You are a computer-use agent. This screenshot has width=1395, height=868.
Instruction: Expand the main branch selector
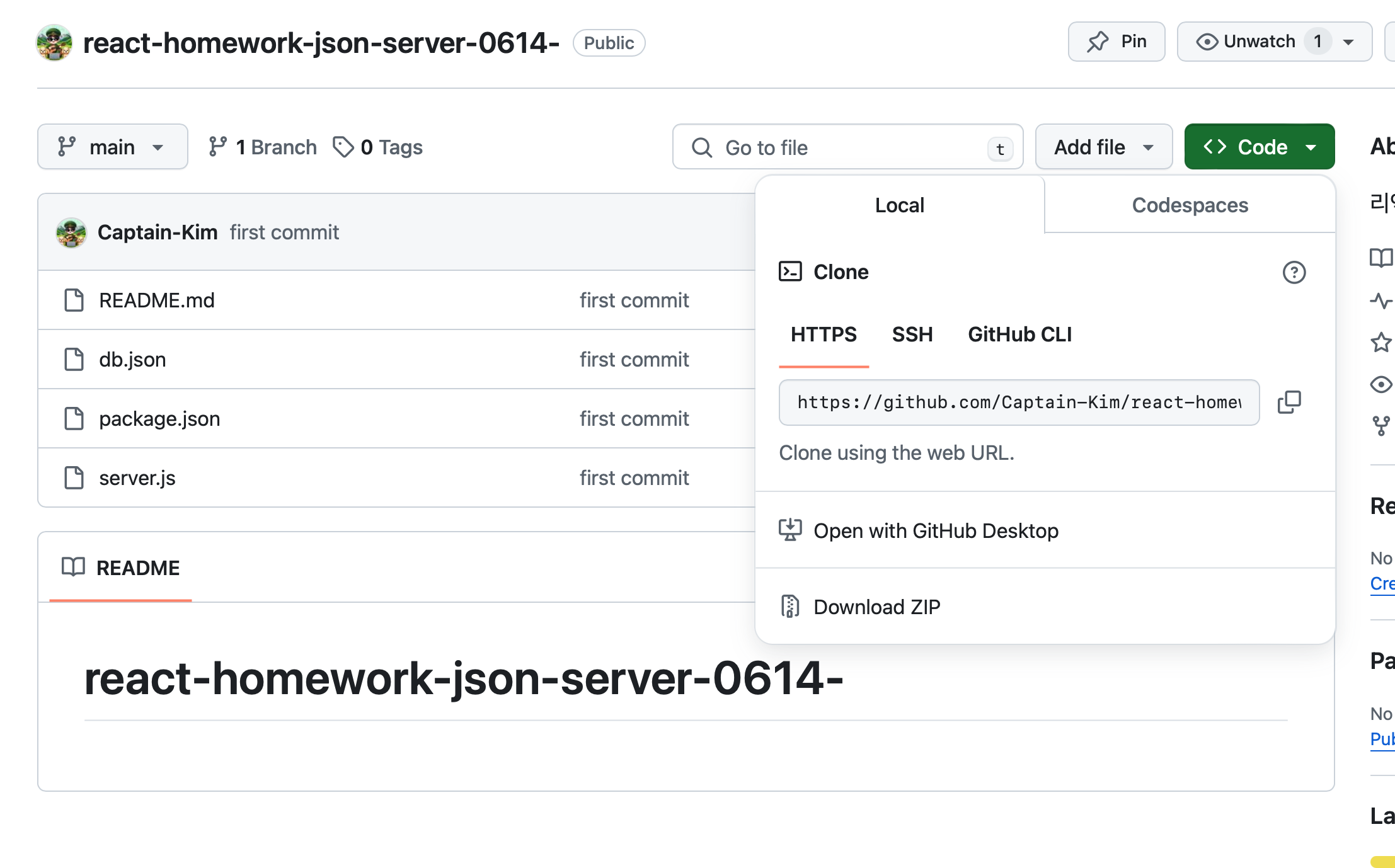(x=112, y=147)
